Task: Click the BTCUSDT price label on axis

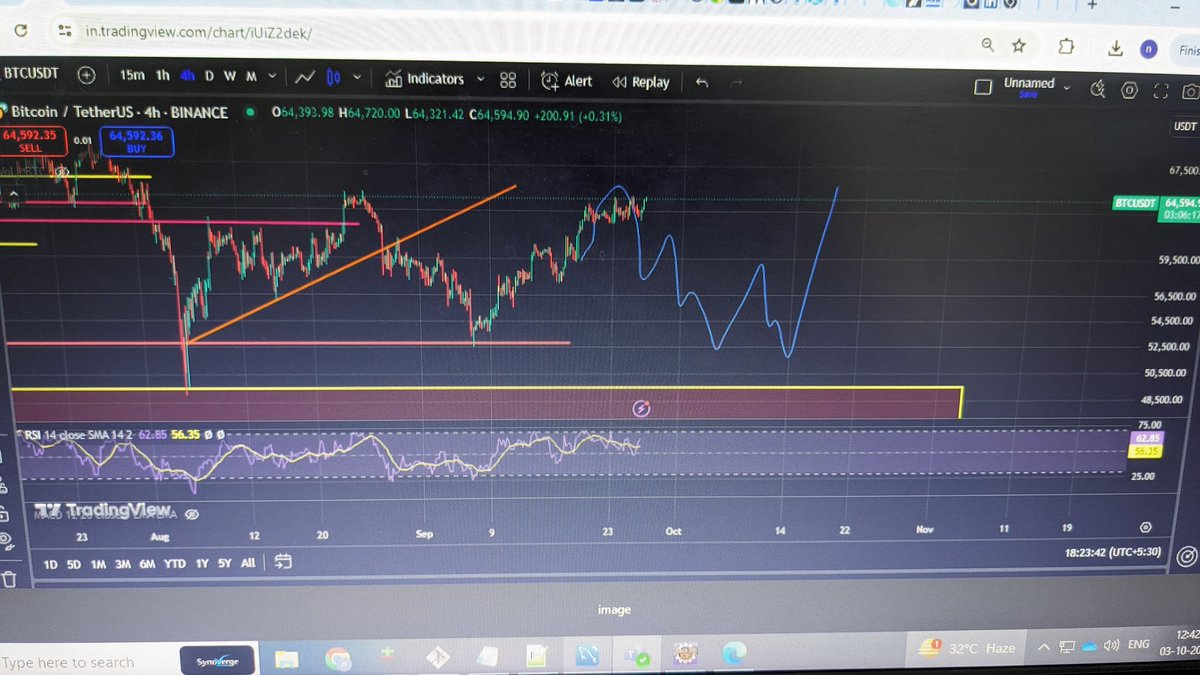Action: (x=1135, y=203)
